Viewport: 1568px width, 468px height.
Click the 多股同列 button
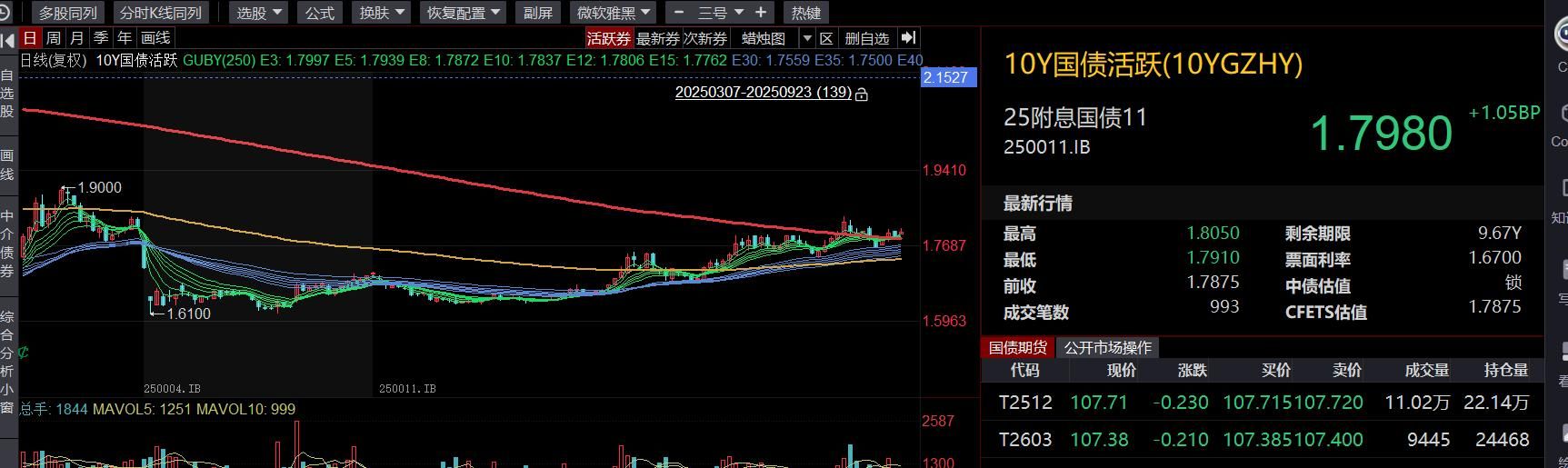coord(68,13)
